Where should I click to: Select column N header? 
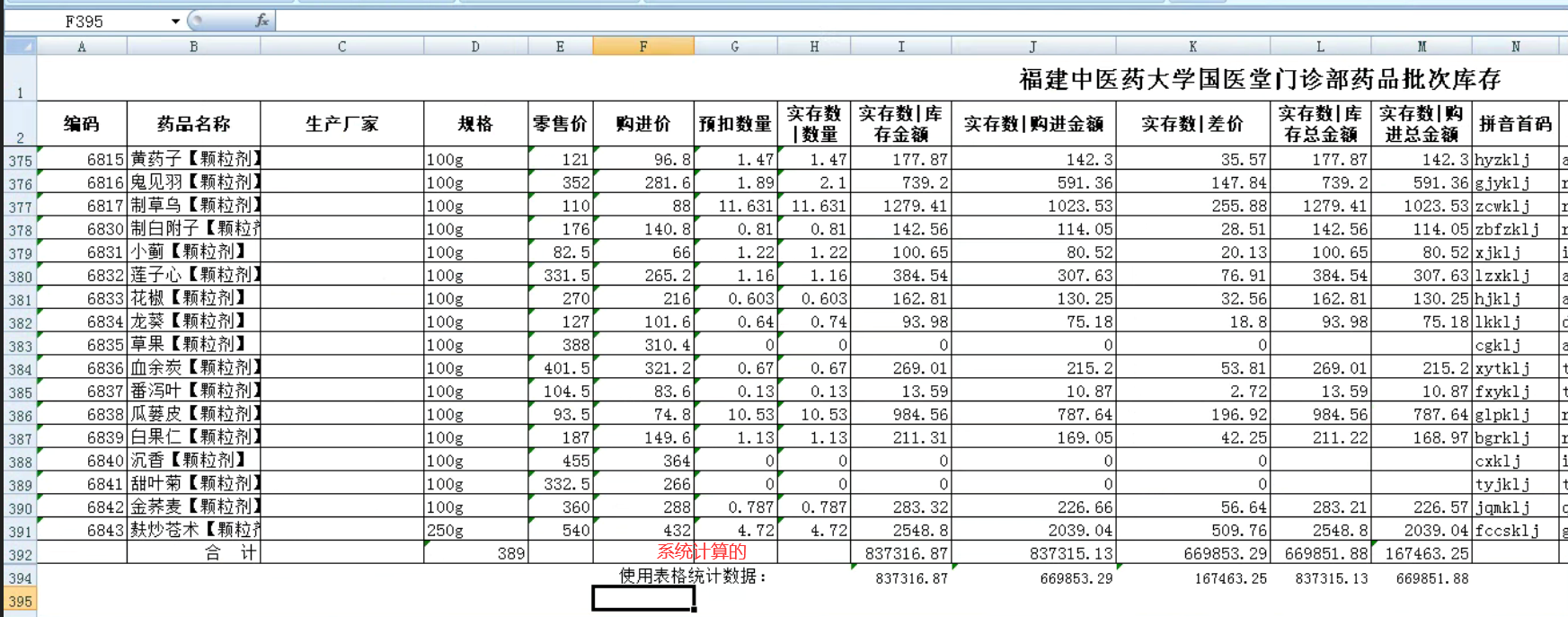(1515, 47)
